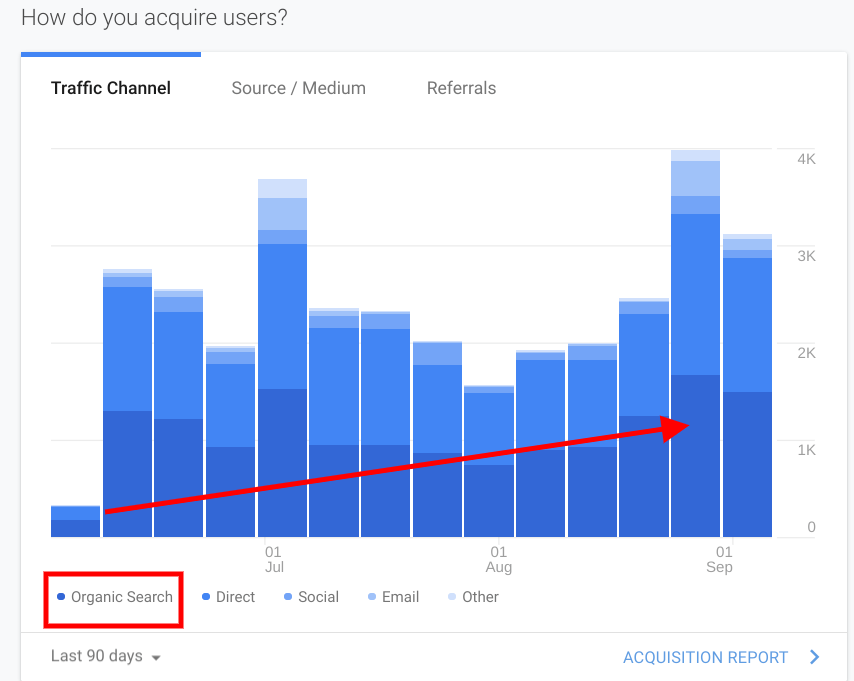Click the red arrow head annotation

click(x=677, y=427)
